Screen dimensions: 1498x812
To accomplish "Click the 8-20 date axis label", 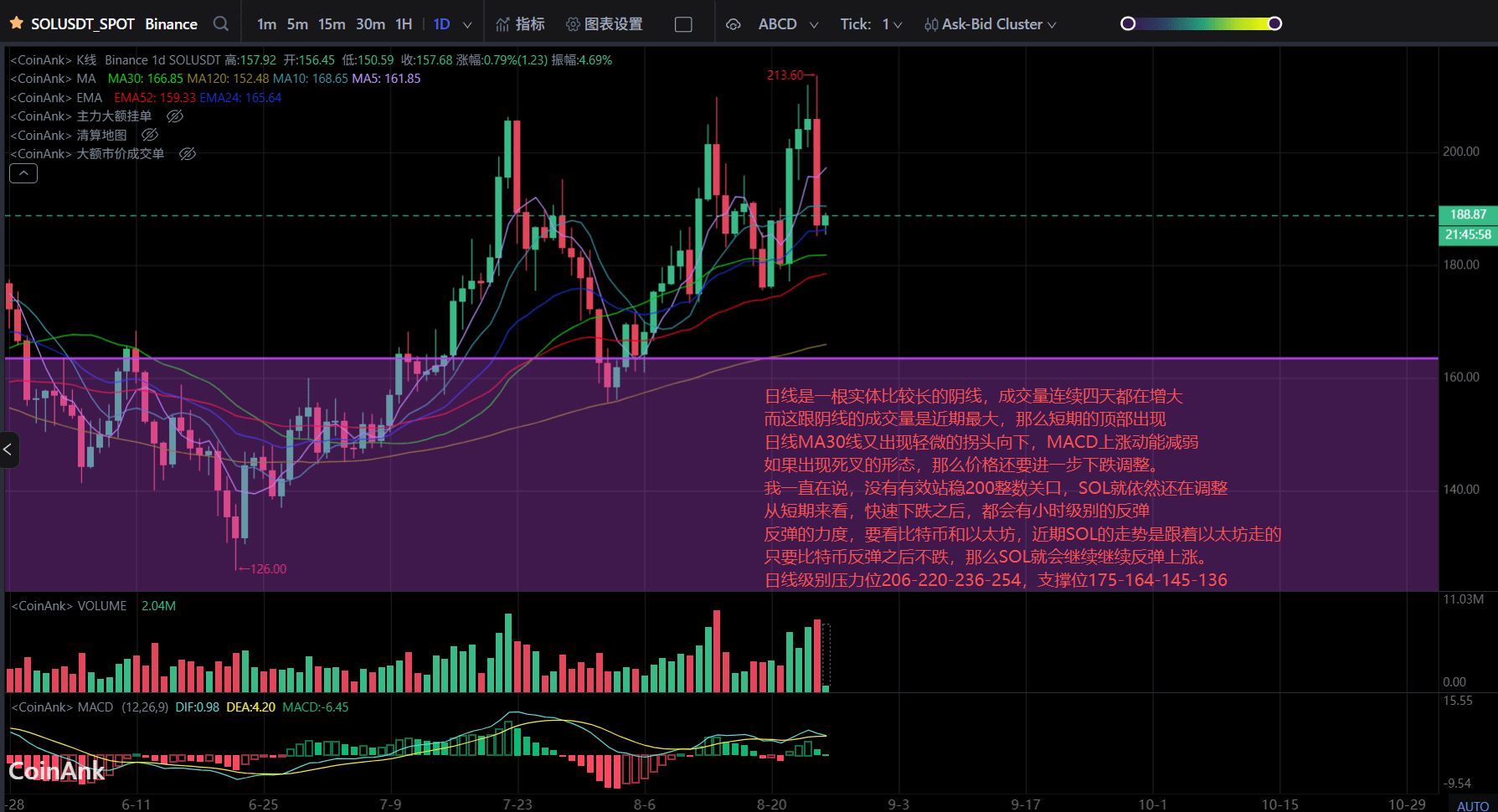I will coord(771,804).
